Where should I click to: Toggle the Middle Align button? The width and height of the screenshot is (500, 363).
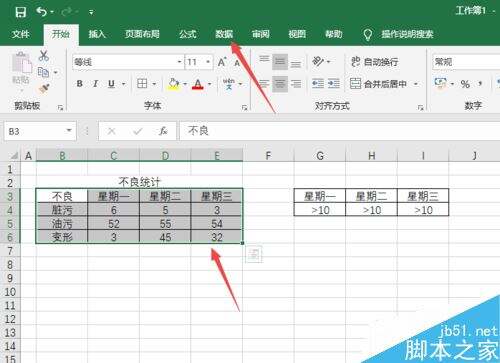(x=280, y=62)
